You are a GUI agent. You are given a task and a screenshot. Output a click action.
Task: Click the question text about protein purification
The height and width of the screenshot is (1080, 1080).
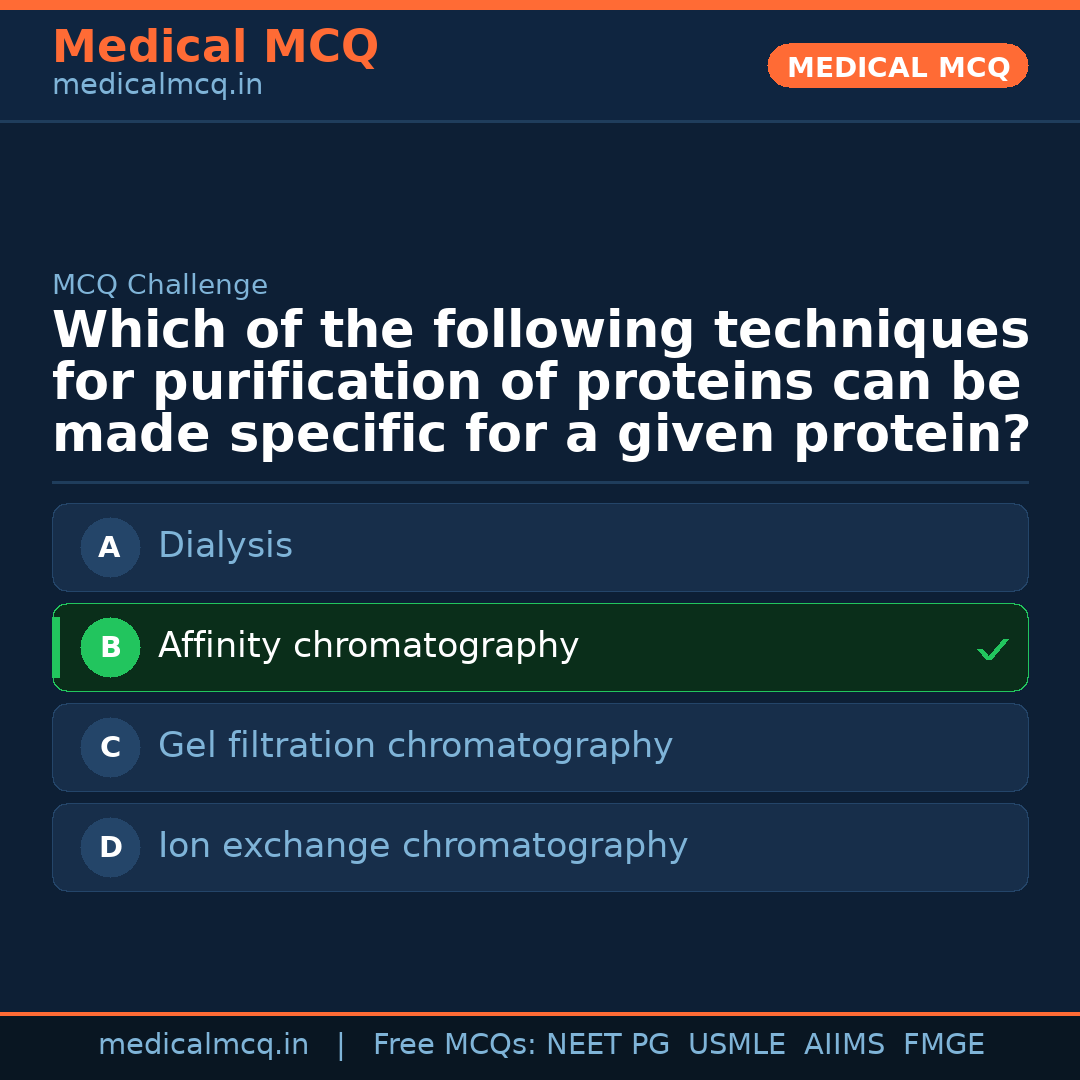click(540, 383)
